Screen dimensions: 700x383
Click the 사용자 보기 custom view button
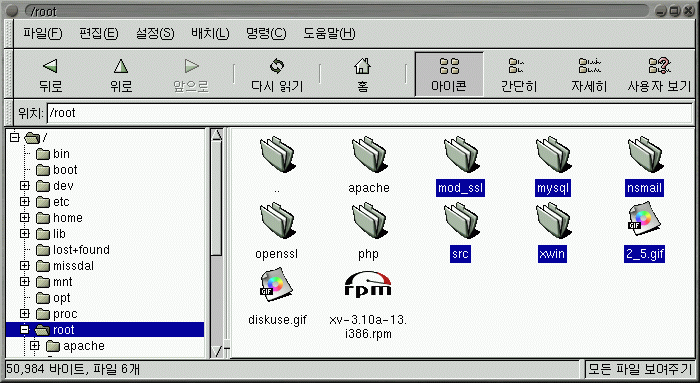point(659,75)
